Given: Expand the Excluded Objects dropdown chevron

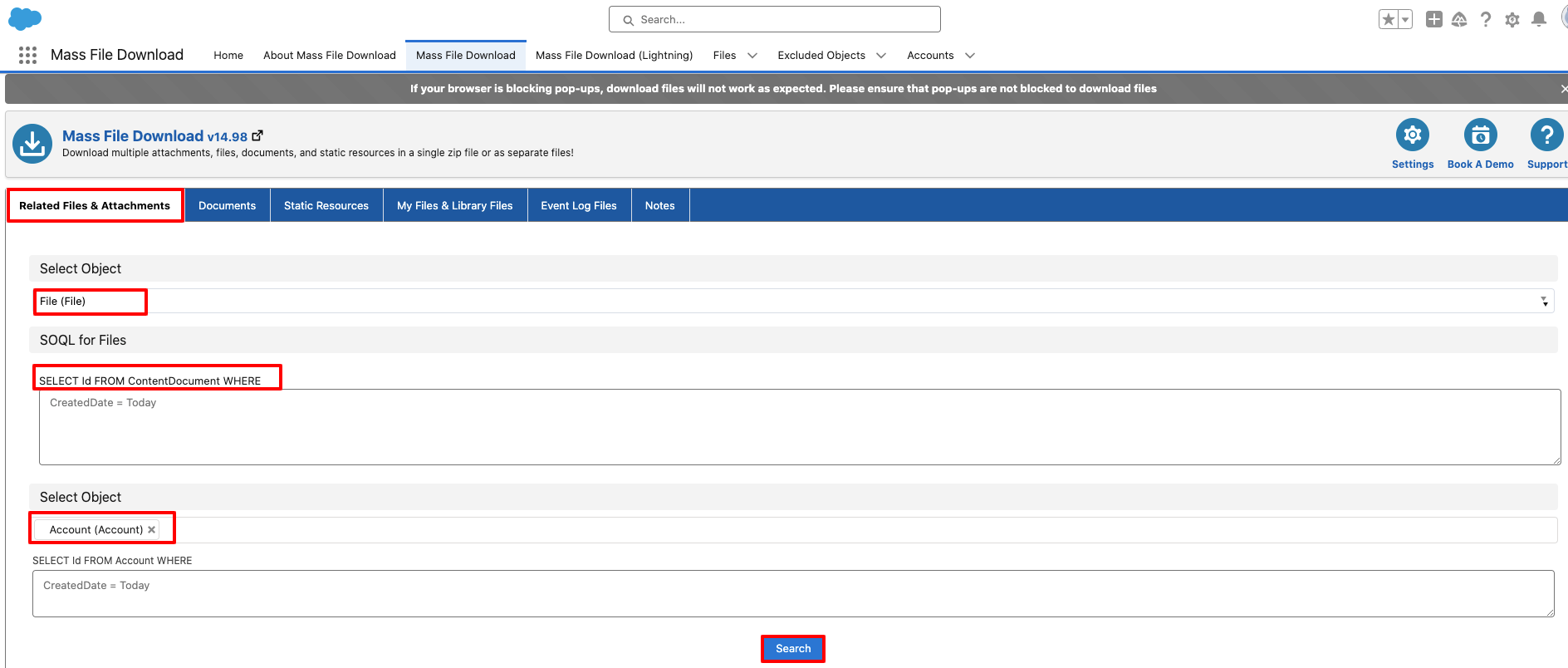Looking at the screenshot, I should [881, 56].
